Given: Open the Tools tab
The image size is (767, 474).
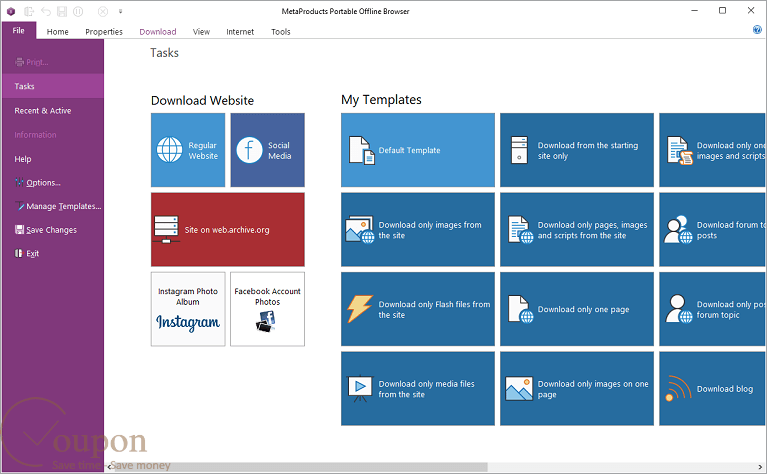Looking at the screenshot, I should 281,32.
